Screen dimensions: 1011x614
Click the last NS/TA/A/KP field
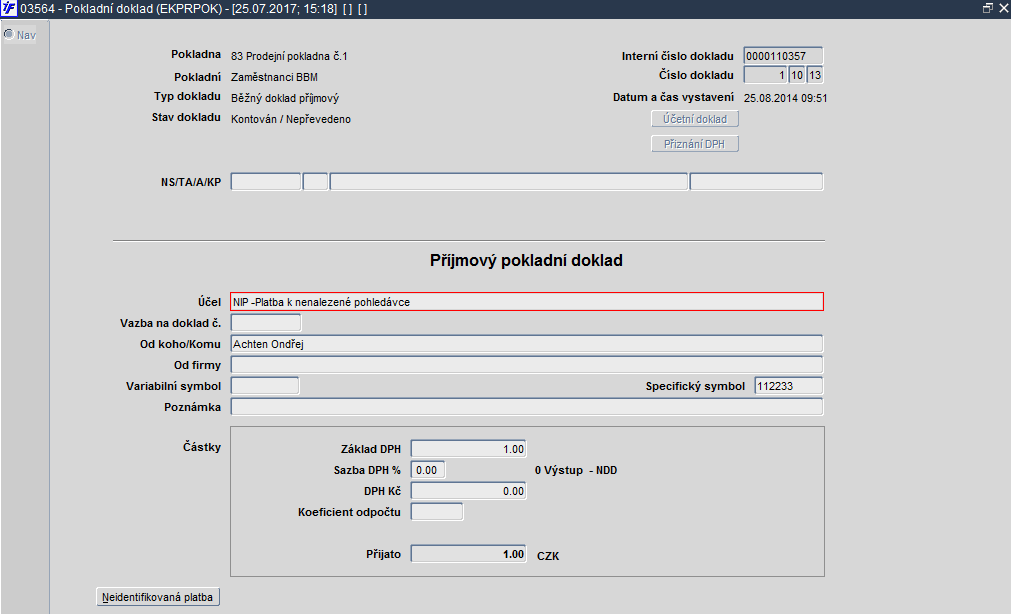point(756,182)
